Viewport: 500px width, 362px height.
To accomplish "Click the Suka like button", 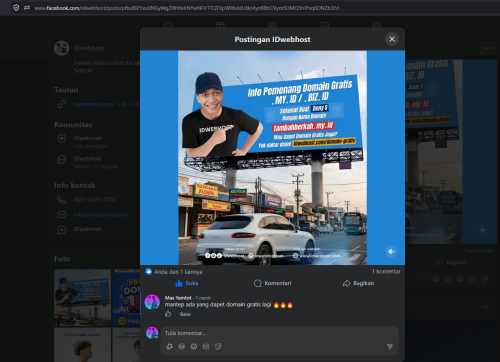I will click(x=187, y=283).
